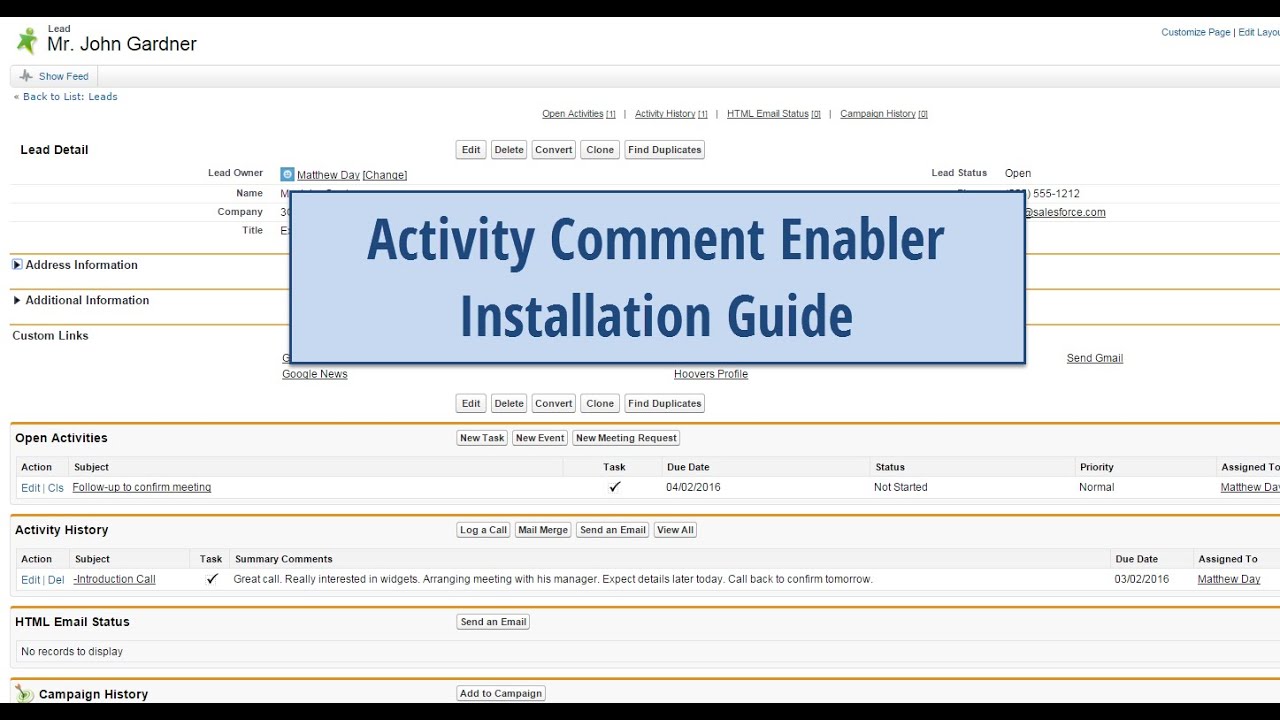This screenshot has height=720, width=1280.
Task: Click the View All button
Action: (x=675, y=530)
